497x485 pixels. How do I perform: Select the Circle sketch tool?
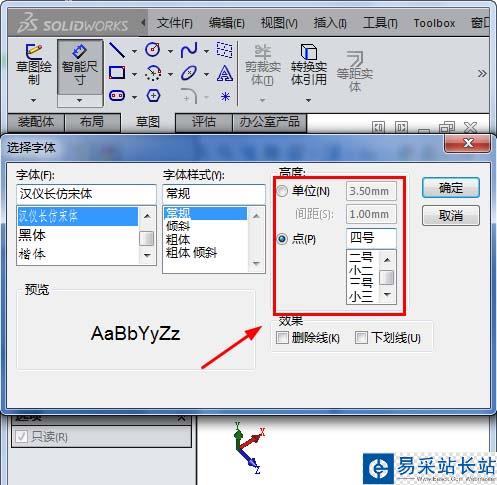point(153,50)
